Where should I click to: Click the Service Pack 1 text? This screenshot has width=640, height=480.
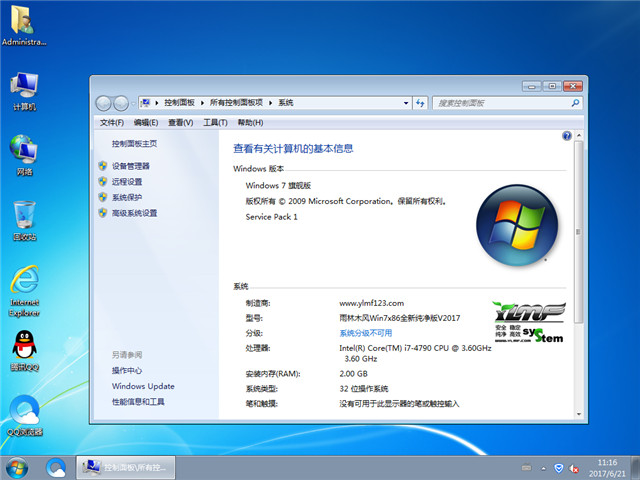[x=271, y=217]
